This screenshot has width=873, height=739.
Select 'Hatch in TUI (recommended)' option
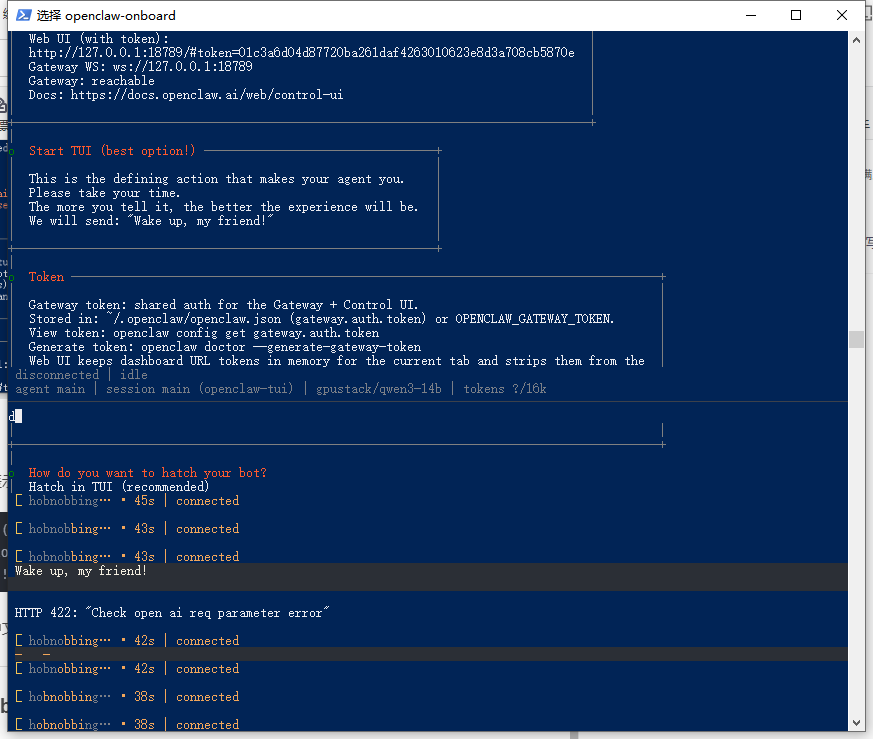tap(119, 487)
